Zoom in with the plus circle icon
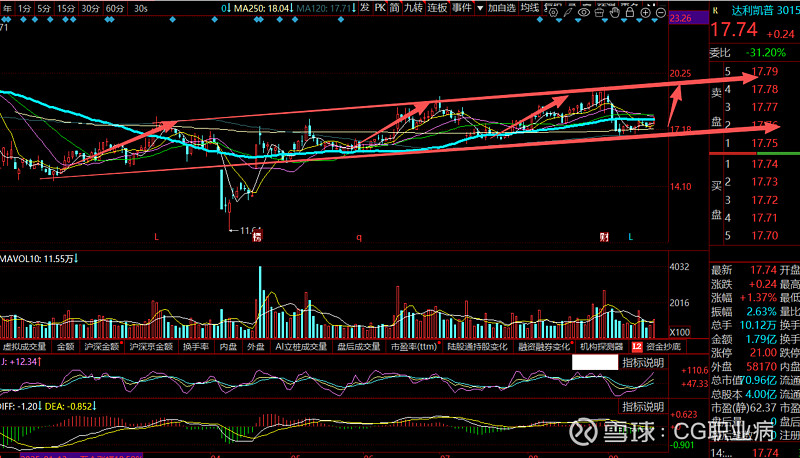This screenshot has width=800, height=458. (645, 12)
